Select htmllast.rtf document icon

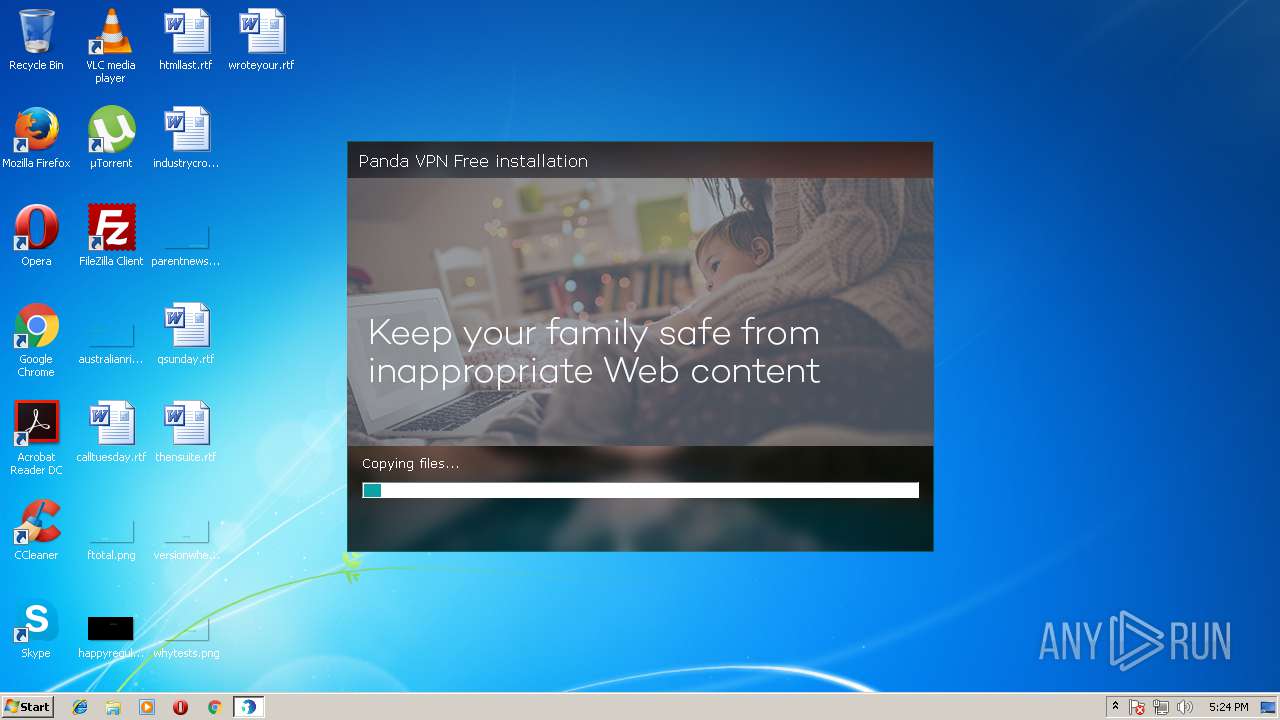pyautogui.click(x=186, y=40)
